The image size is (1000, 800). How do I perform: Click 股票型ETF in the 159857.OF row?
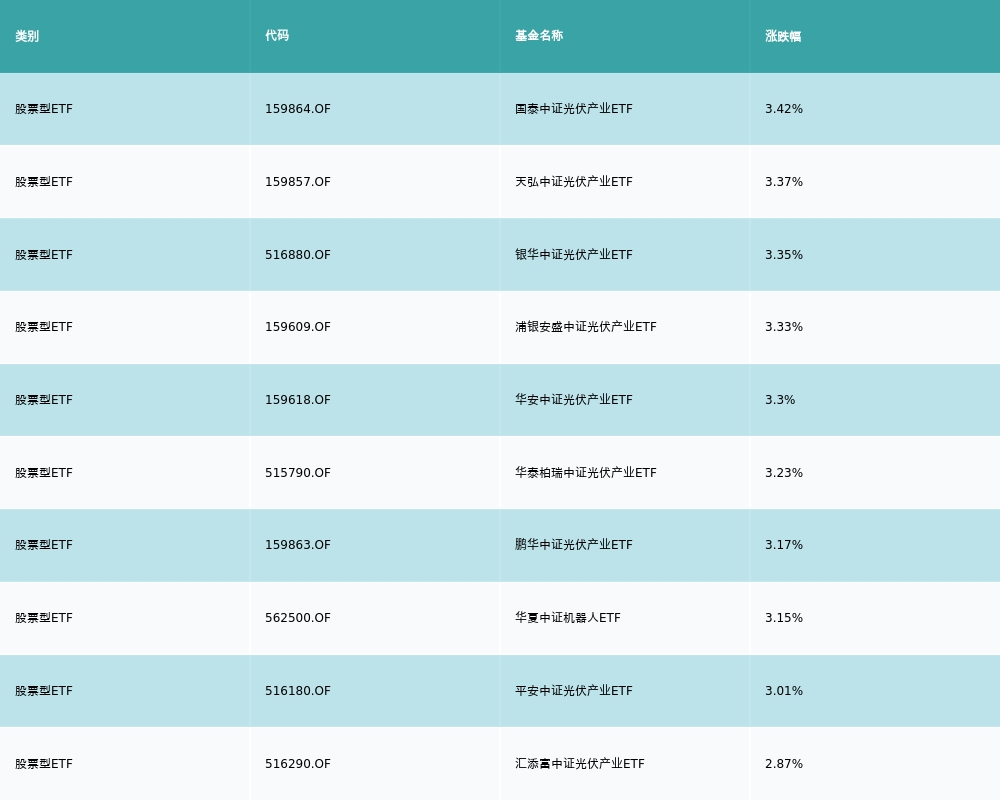coord(44,182)
